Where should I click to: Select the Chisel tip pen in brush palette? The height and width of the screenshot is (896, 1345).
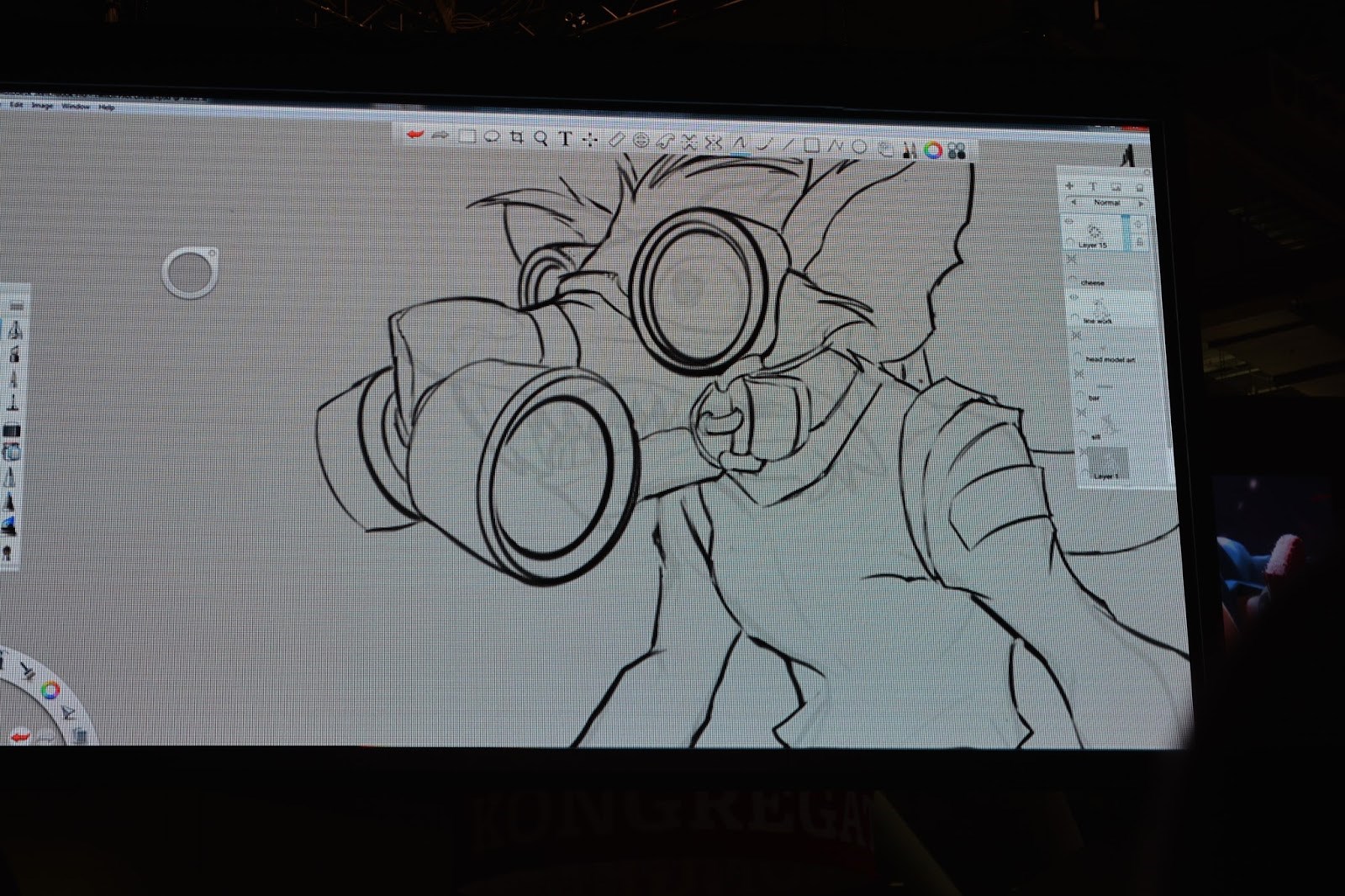click(x=13, y=403)
